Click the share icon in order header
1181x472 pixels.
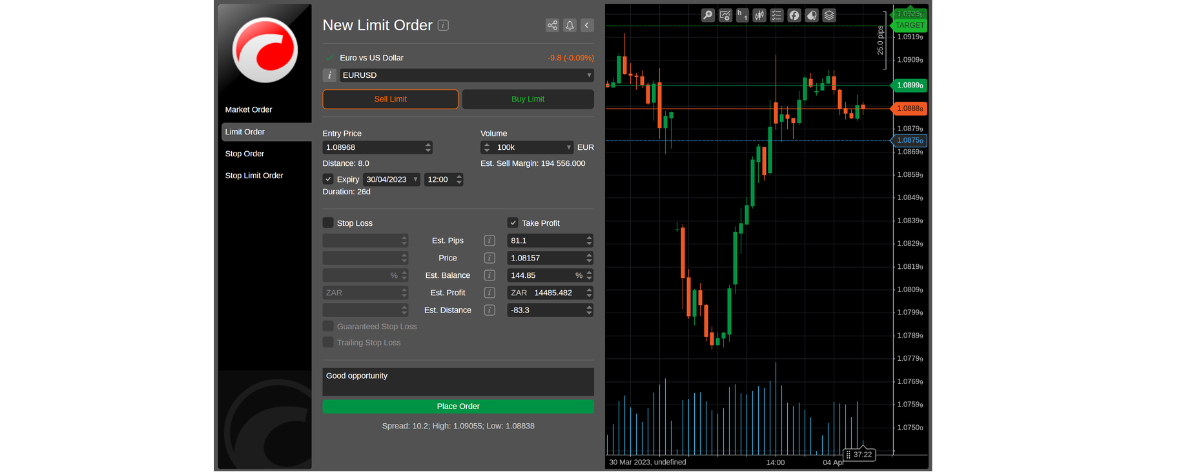click(x=553, y=26)
